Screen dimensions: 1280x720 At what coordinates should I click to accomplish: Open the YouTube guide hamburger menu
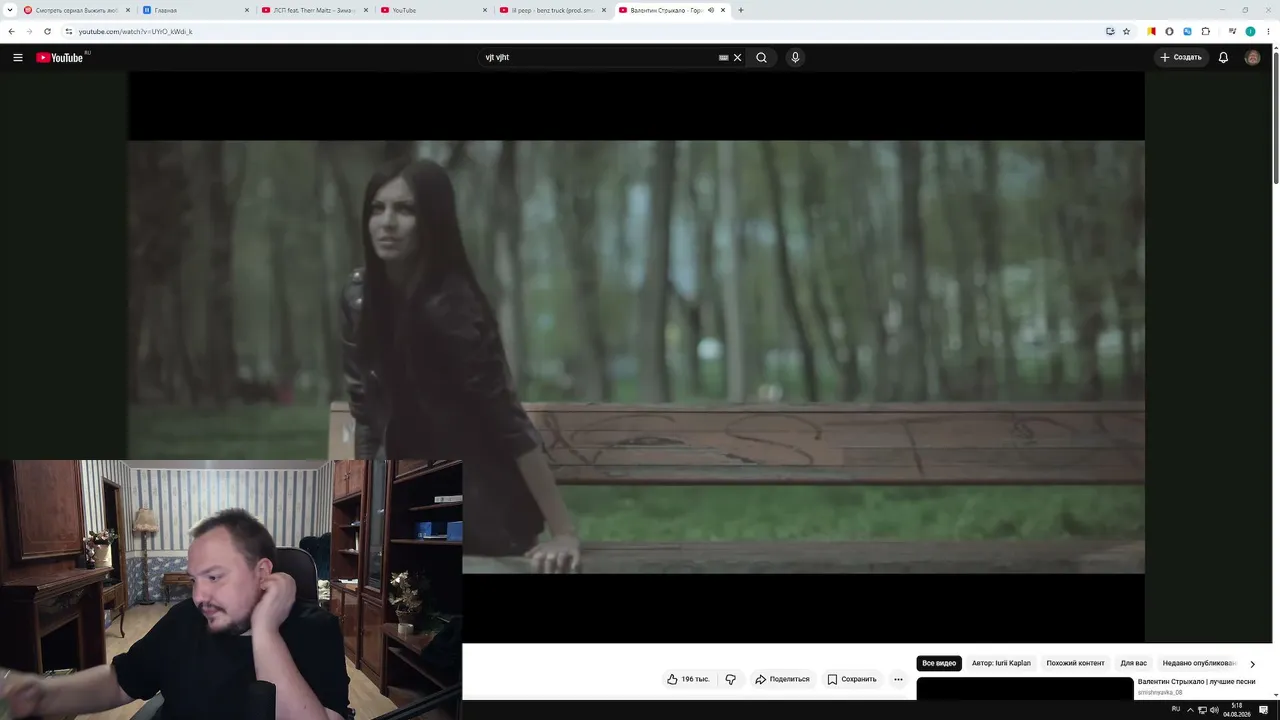point(18,57)
